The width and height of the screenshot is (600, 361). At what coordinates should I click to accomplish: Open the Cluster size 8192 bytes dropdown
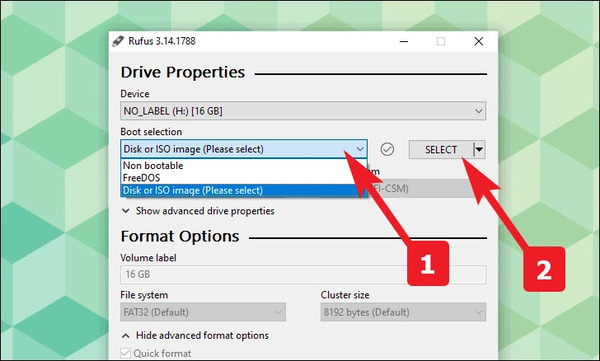403,312
